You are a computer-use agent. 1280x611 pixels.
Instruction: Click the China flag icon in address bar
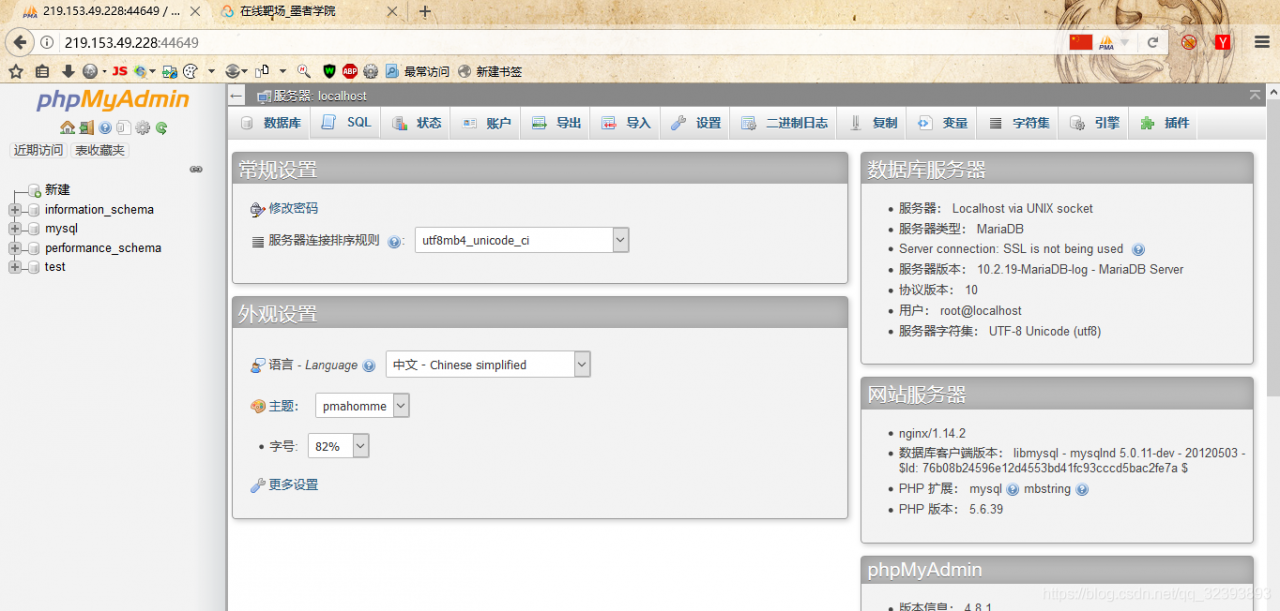[x=1081, y=42]
